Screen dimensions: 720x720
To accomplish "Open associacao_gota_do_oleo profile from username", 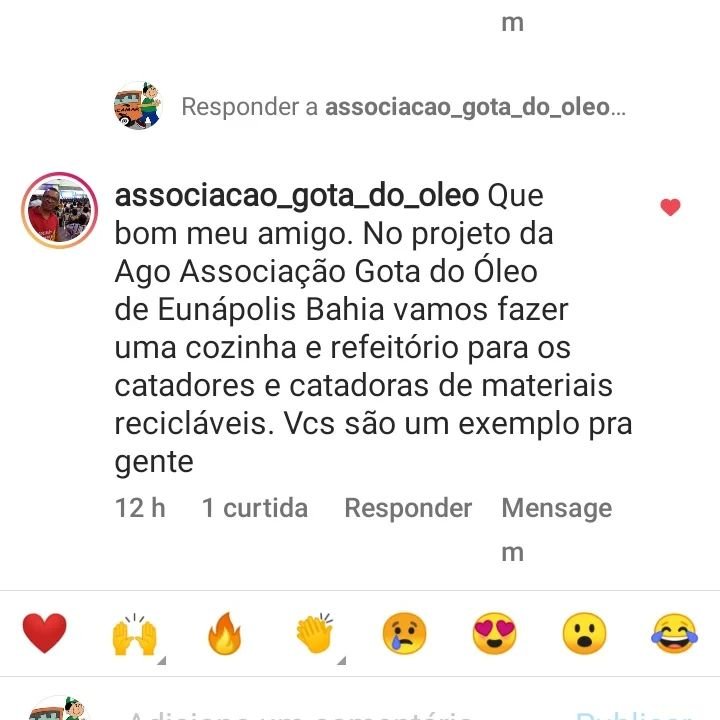I will 297,196.
